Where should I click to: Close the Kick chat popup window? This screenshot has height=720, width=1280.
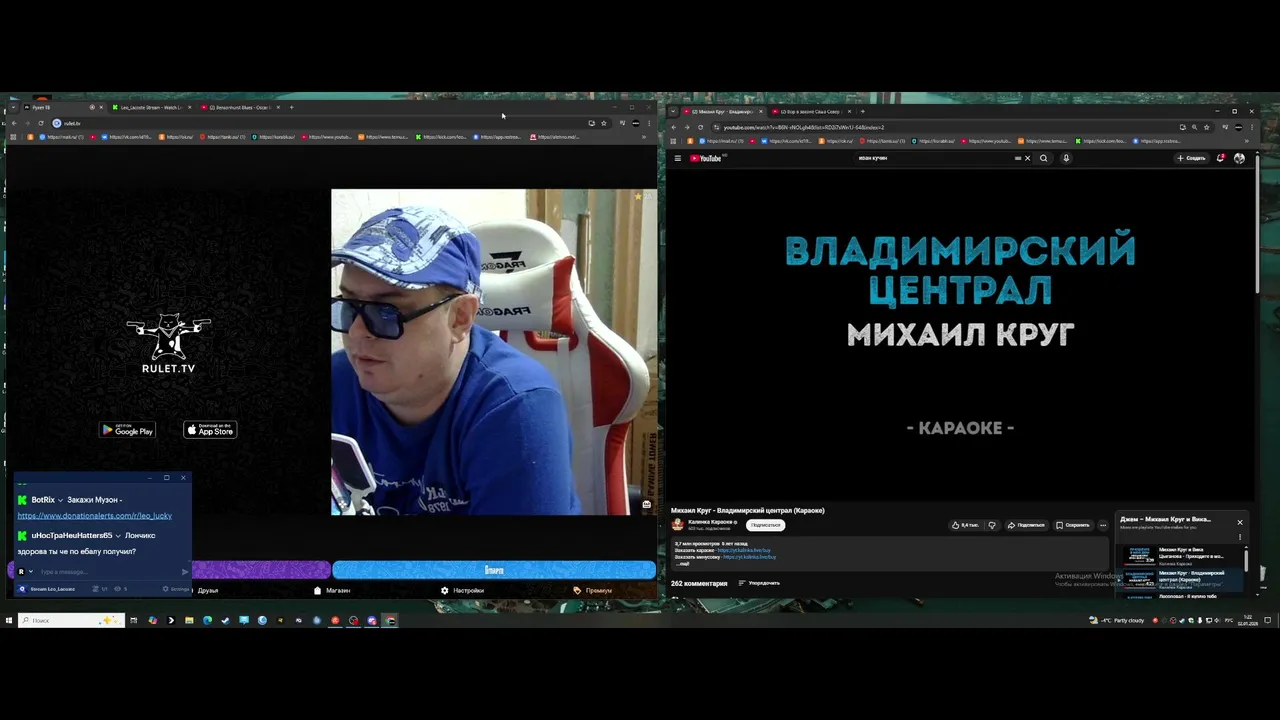click(x=183, y=477)
